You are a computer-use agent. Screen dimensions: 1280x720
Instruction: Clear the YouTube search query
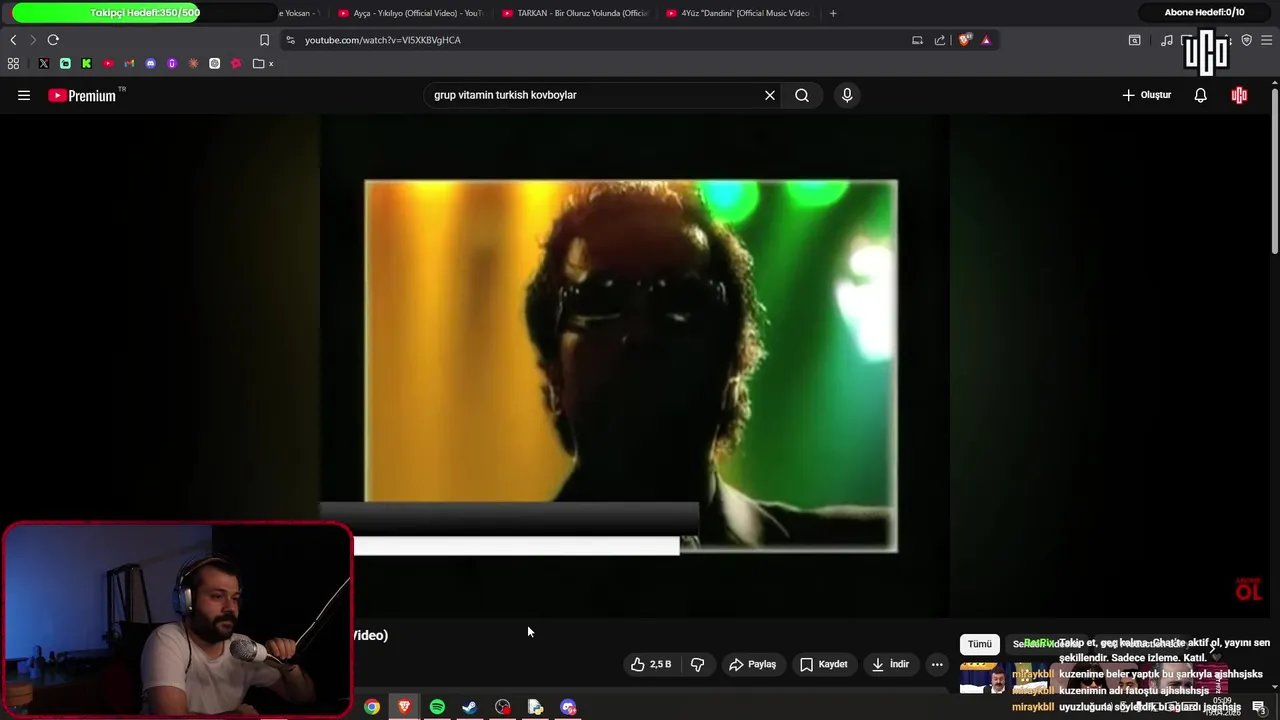point(770,95)
